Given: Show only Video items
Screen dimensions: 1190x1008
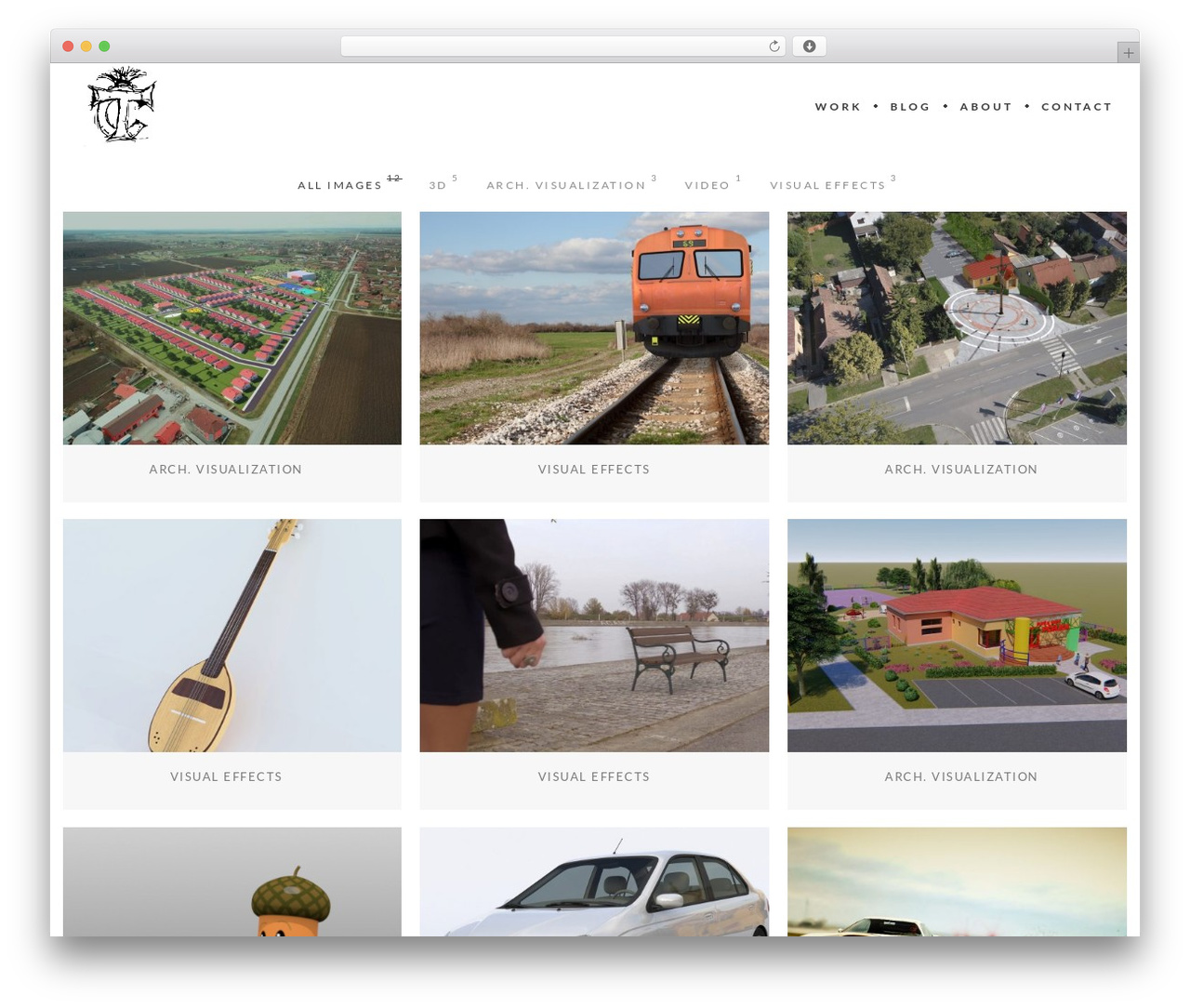Looking at the screenshot, I should point(707,185).
